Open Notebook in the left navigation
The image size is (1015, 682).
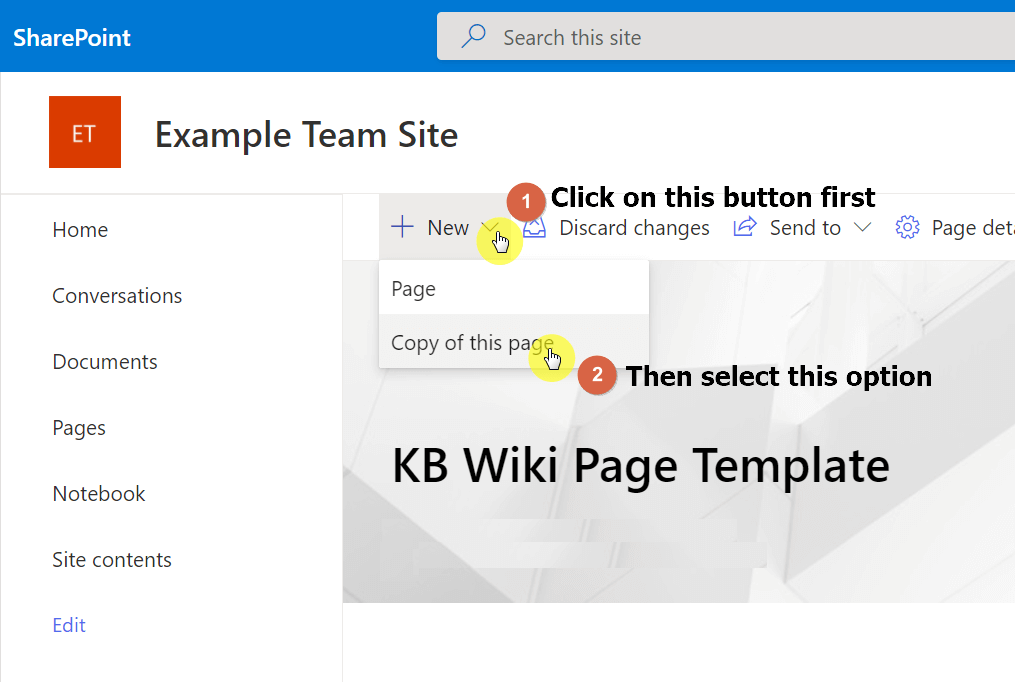coord(99,494)
